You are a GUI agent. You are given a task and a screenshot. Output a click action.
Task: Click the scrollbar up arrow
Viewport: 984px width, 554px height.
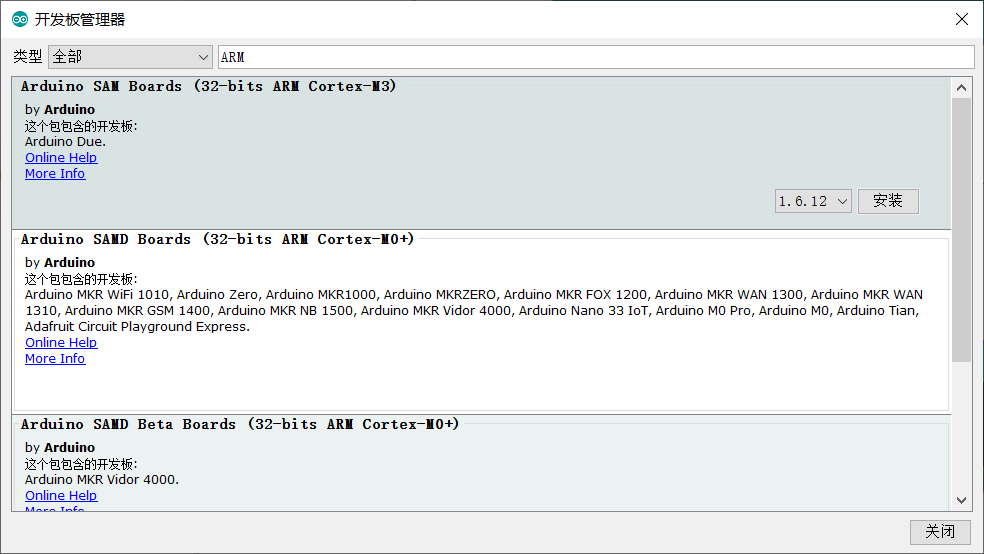point(961,88)
